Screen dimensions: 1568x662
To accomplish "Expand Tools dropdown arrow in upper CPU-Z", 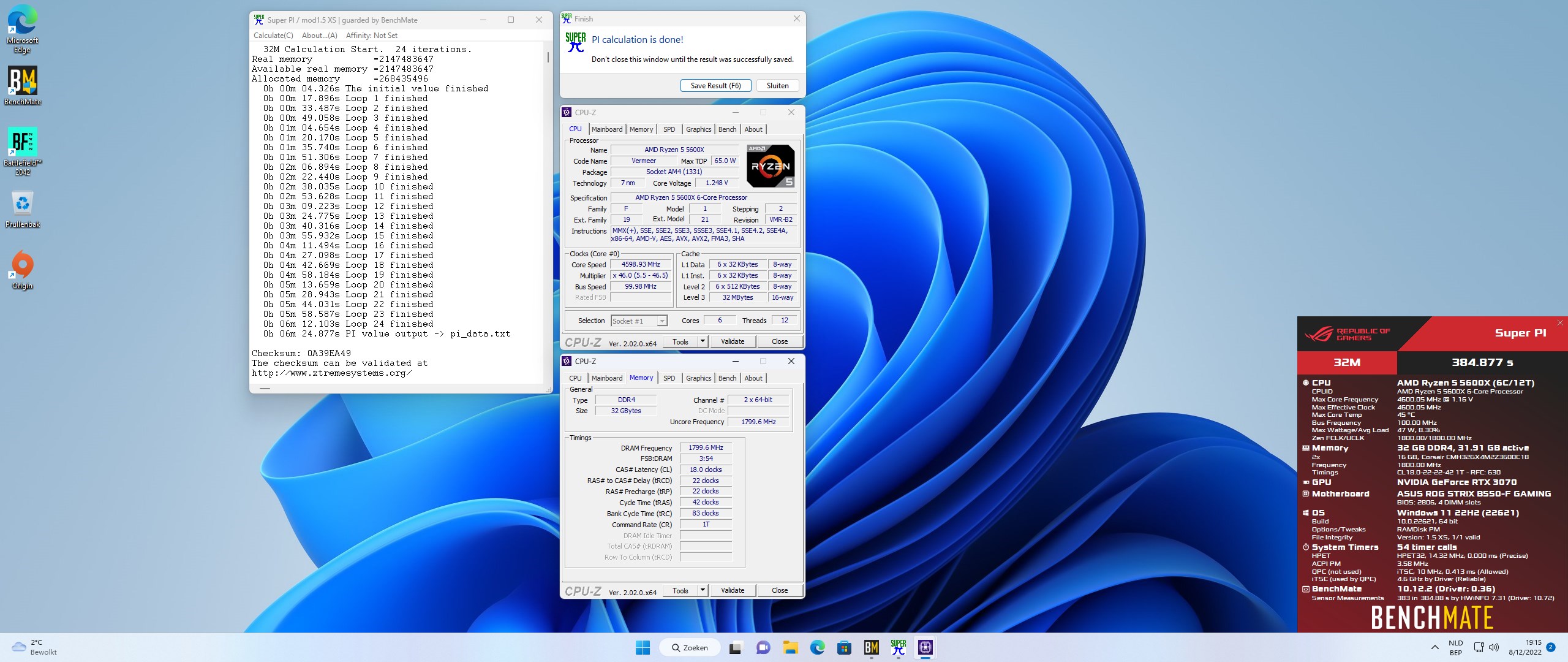I will (x=703, y=341).
